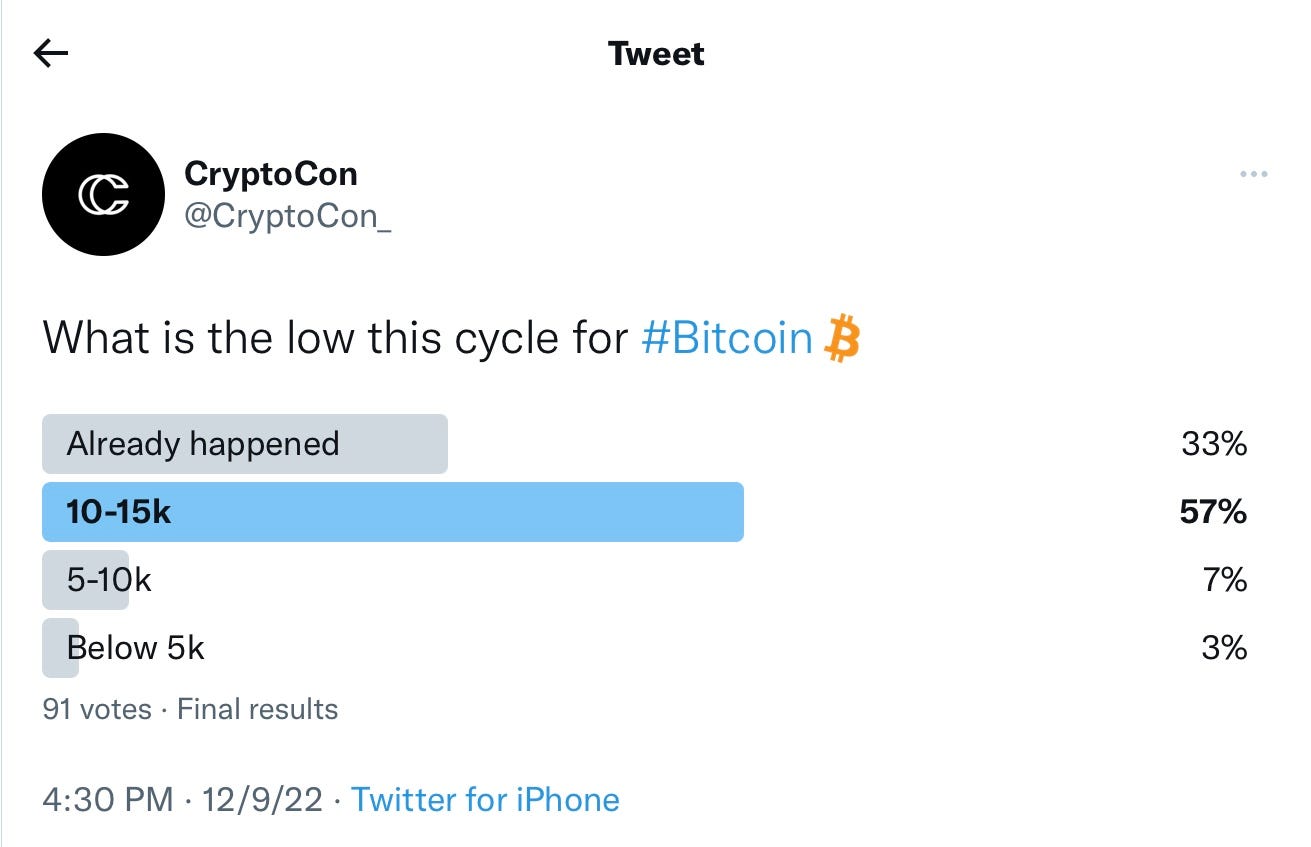Click the poll question text

pyautogui.click(x=451, y=338)
